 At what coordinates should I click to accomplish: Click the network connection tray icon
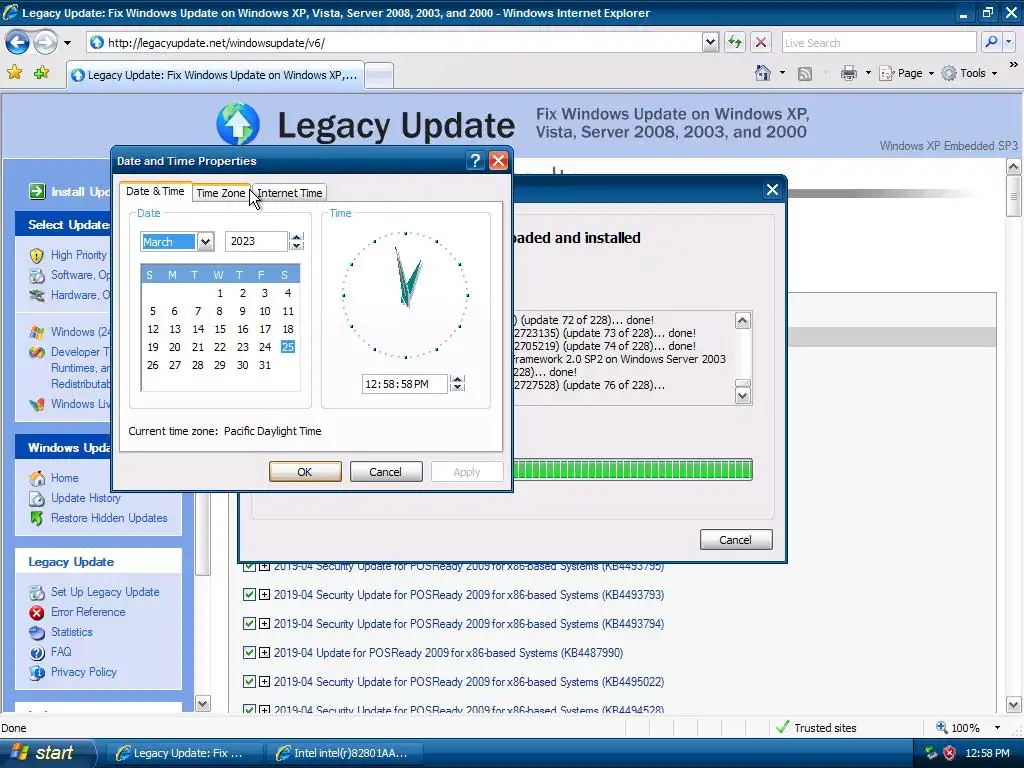[931, 753]
